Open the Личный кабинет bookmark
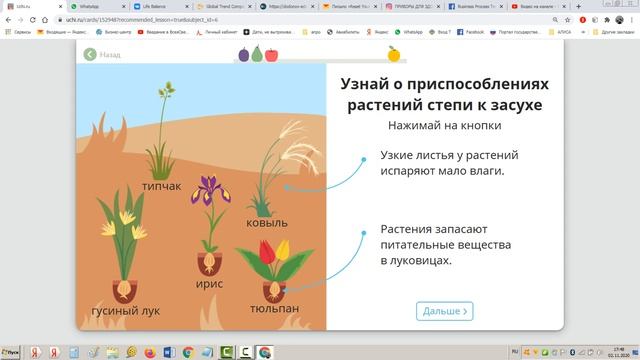This screenshot has width=640, height=360. coord(217,32)
